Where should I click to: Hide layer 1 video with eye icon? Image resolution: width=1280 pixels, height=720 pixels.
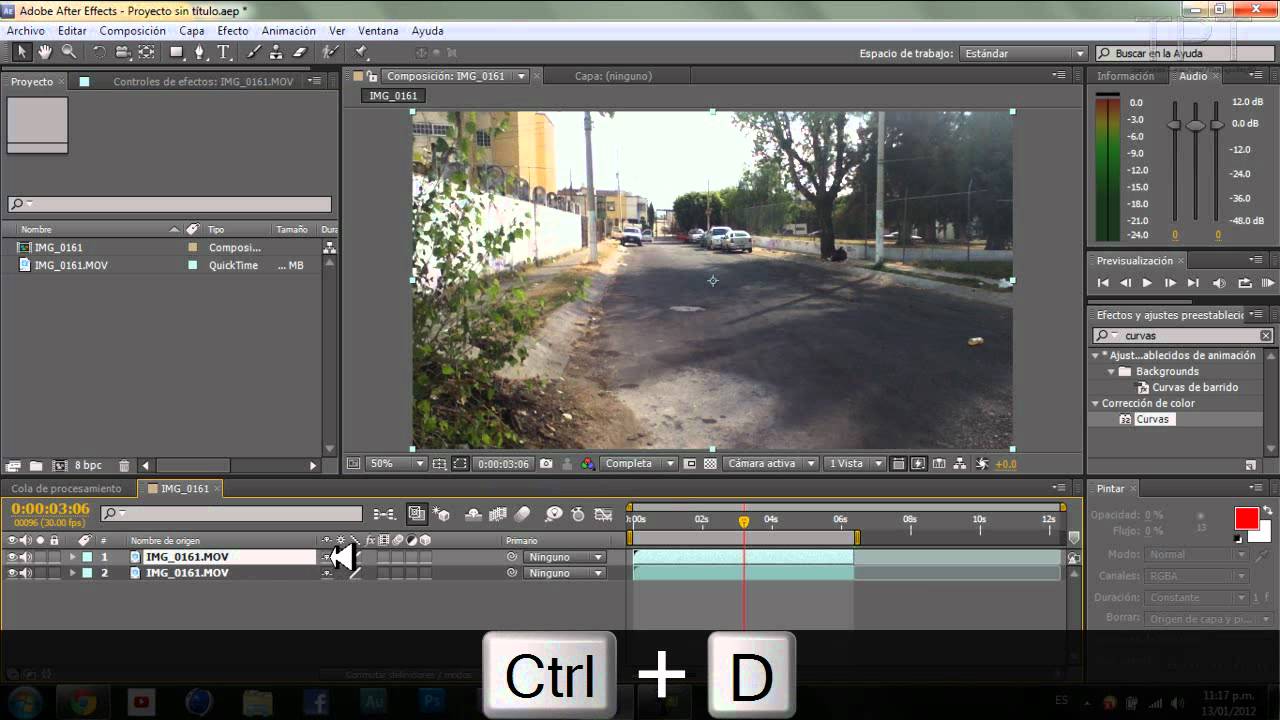point(12,557)
